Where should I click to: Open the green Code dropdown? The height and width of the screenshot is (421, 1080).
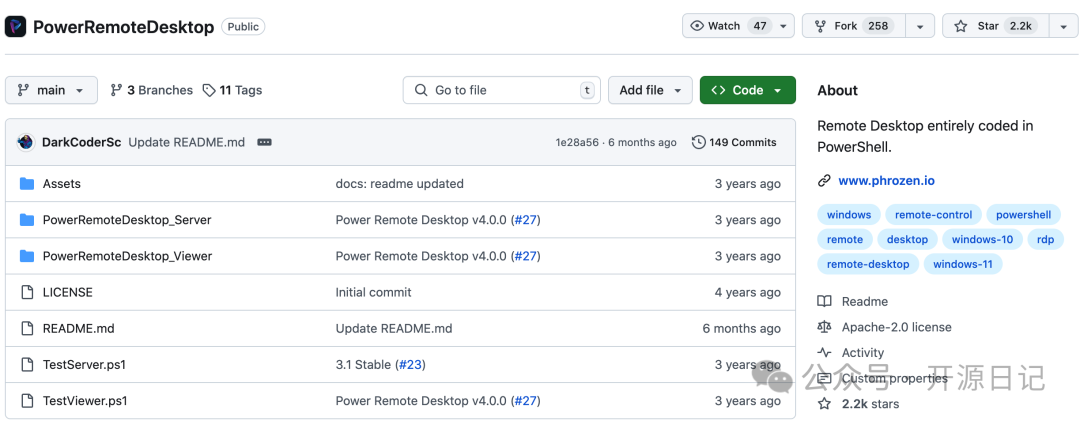(x=747, y=90)
